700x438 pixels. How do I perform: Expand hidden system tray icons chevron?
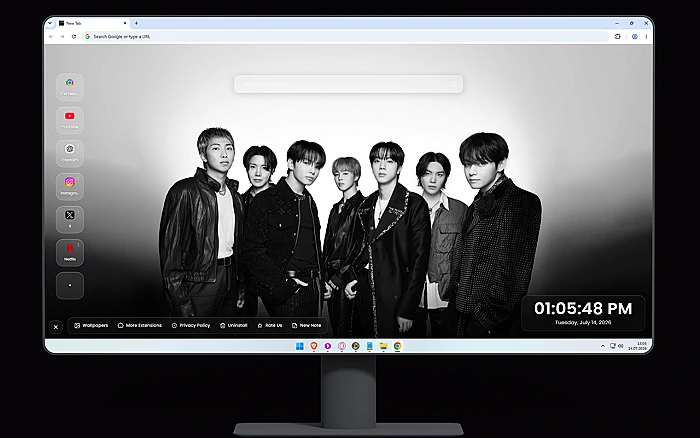[x=603, y=346]
